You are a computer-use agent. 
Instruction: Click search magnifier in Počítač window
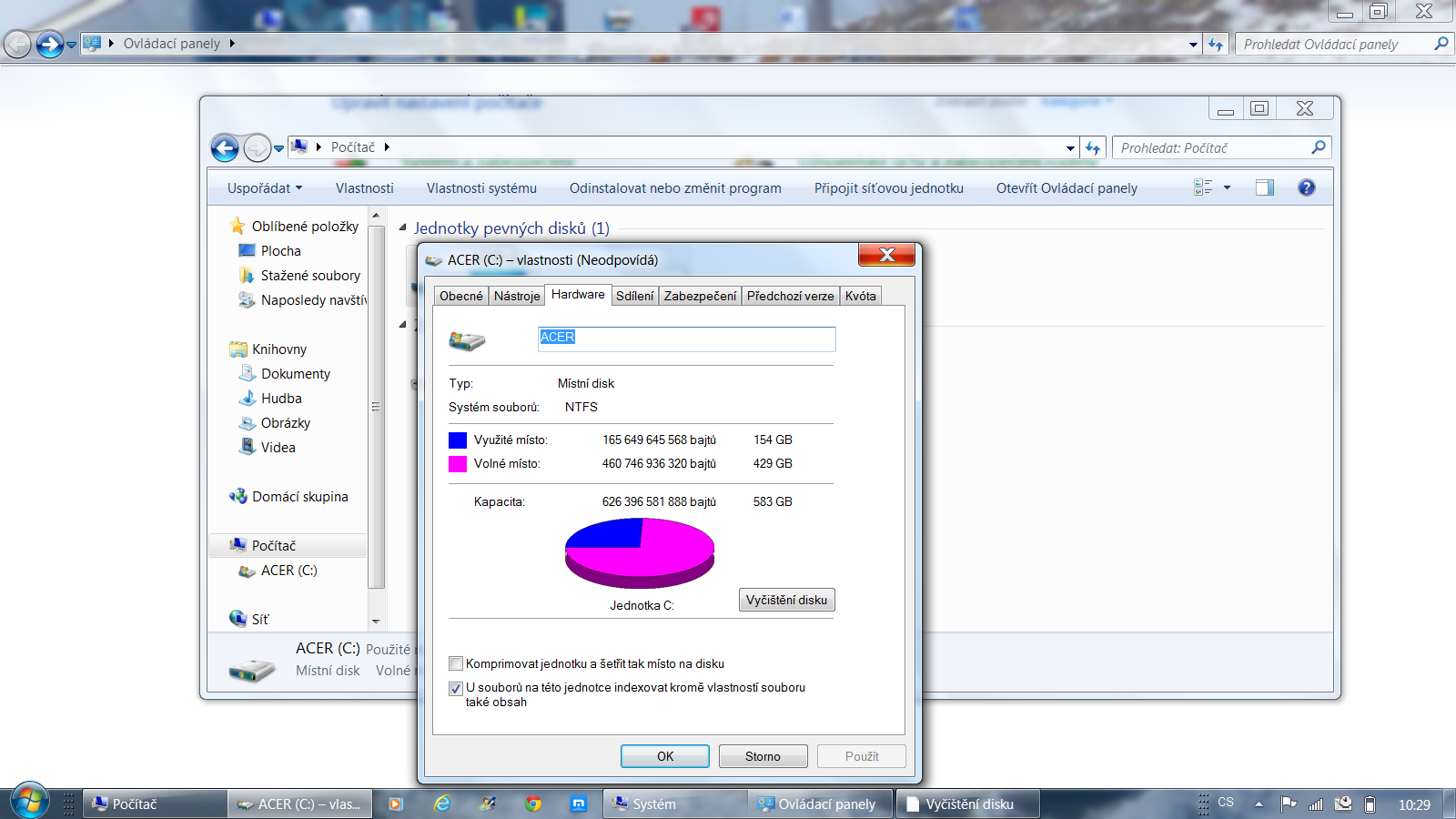(x=1318, y=147)
